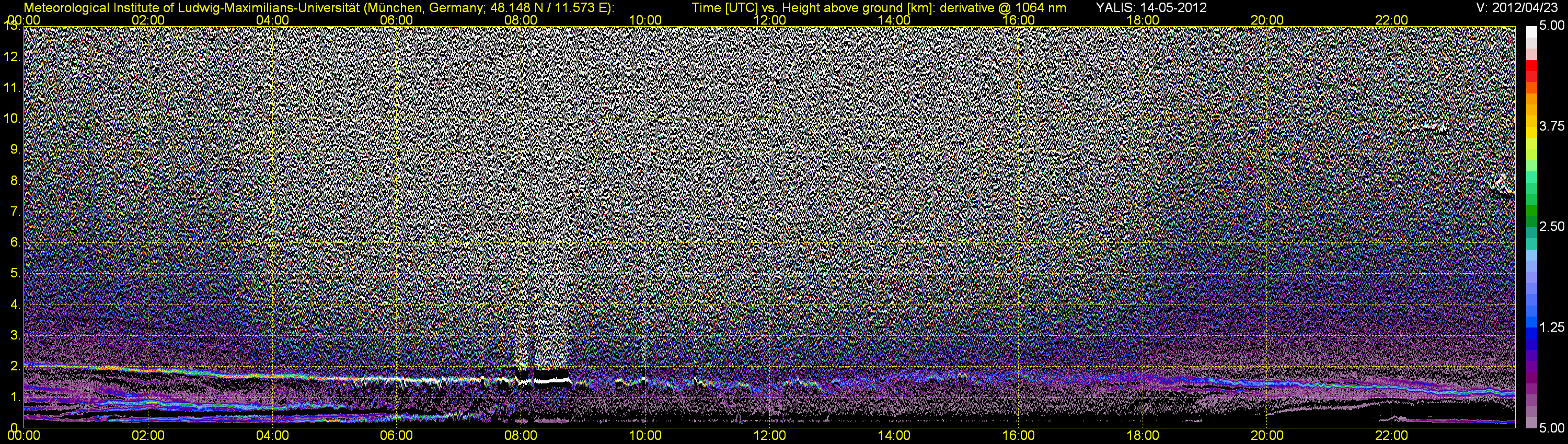Click the 08:00 label on the top time axis
The height and width of the screenshot is (444, 1568).
click(x=521, y=20)
